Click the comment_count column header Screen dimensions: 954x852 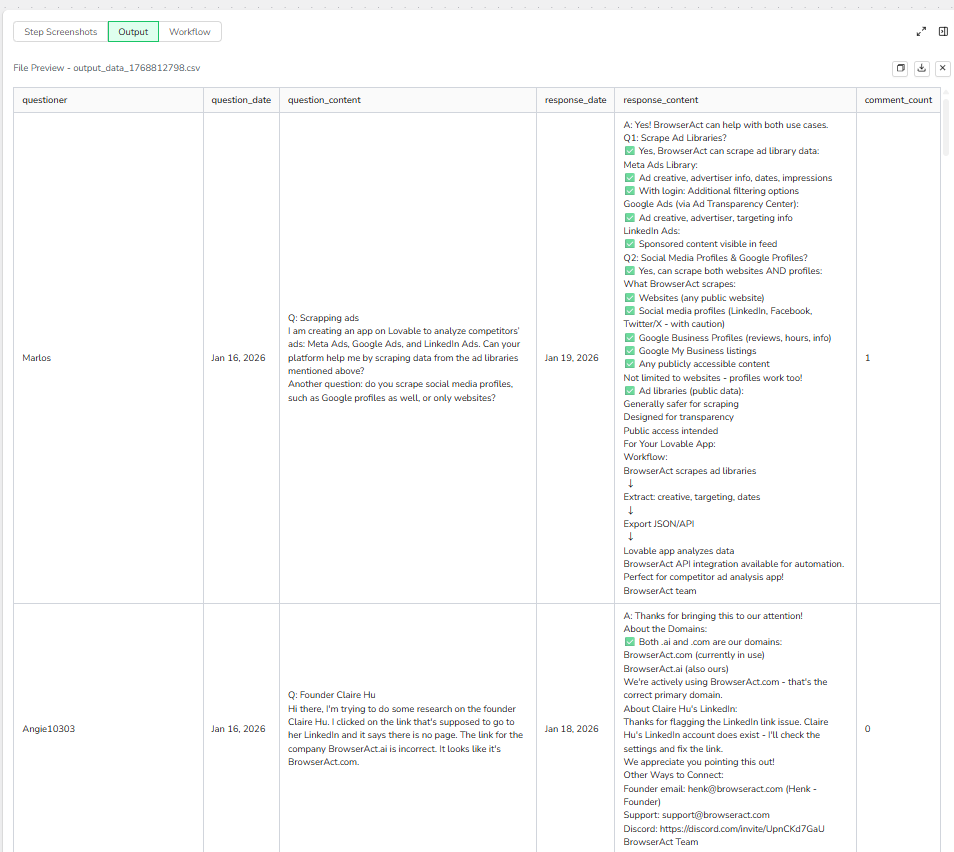tap(898, 100)
